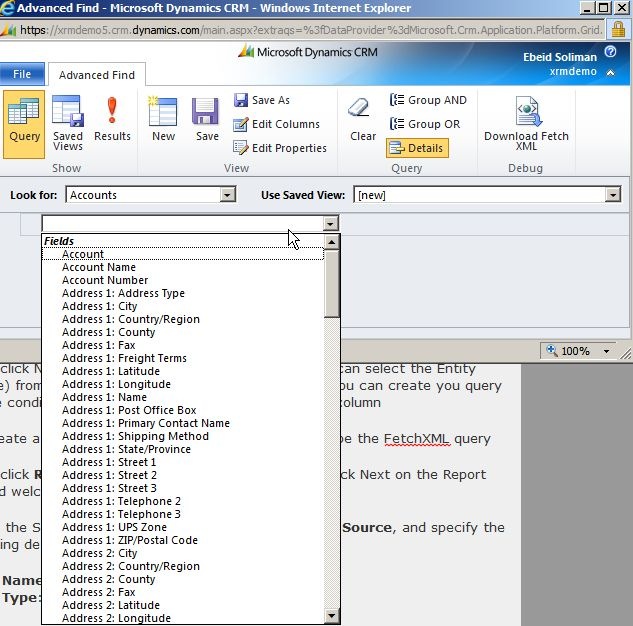Pick Address 2: Country/Region

click(183, 566)
